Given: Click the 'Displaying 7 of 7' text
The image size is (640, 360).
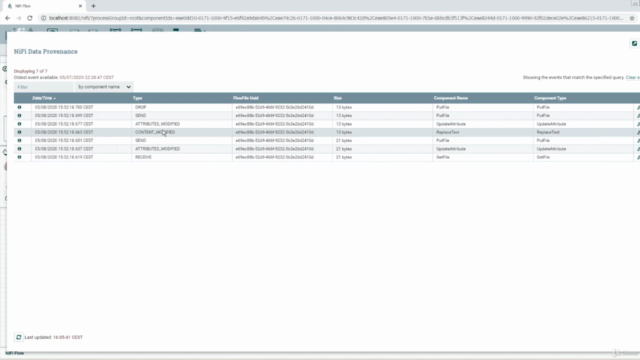Looking at the screenshot, I should [31, 71].
